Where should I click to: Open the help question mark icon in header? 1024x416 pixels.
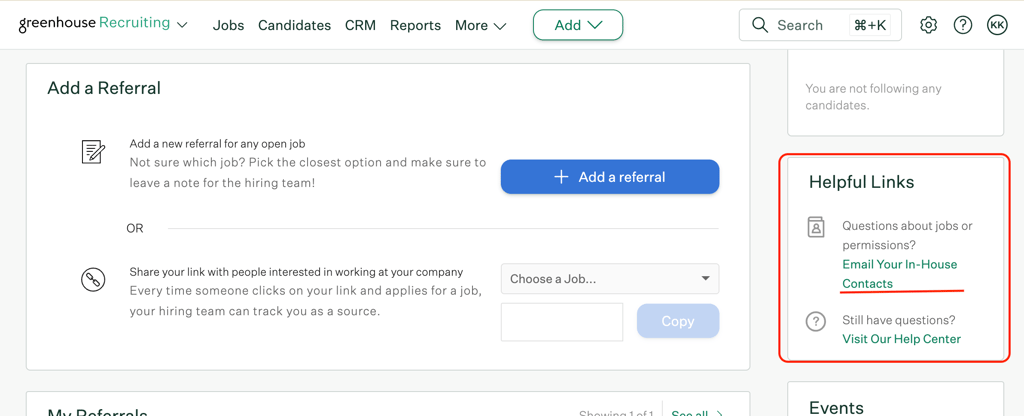[x=963, y=25]
